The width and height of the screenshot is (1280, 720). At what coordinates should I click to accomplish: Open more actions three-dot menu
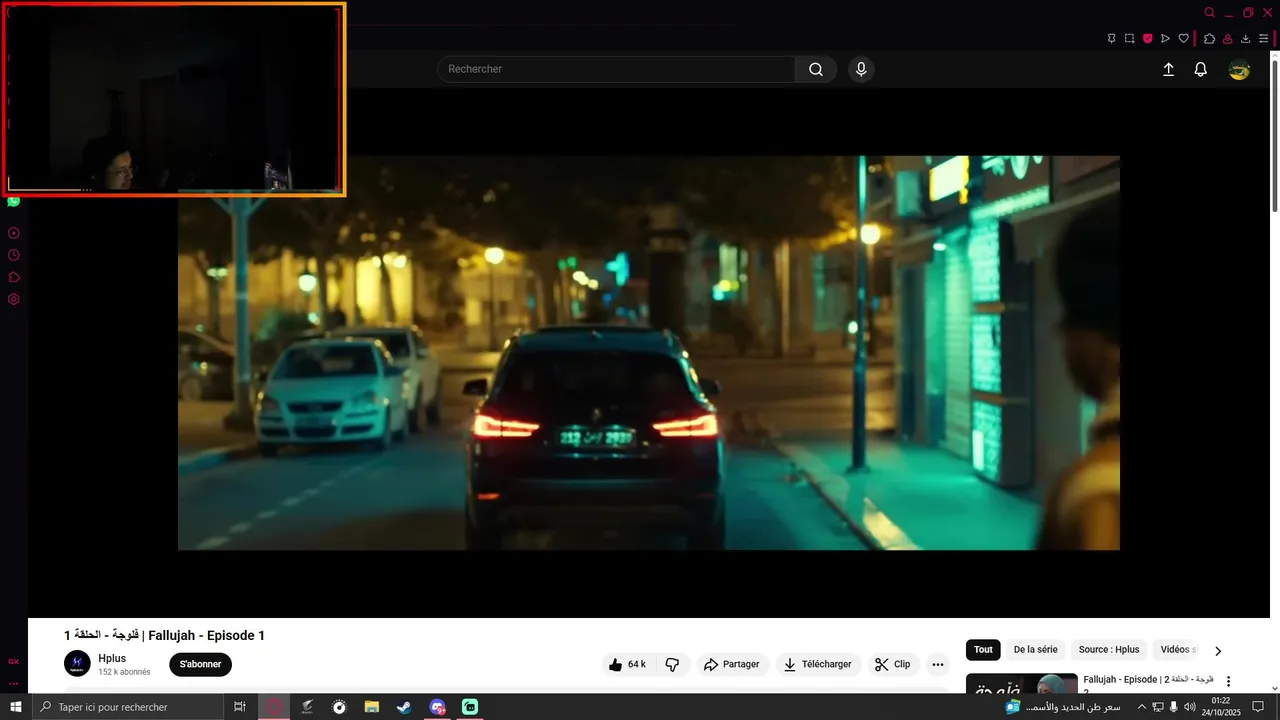tap(937, 664)
